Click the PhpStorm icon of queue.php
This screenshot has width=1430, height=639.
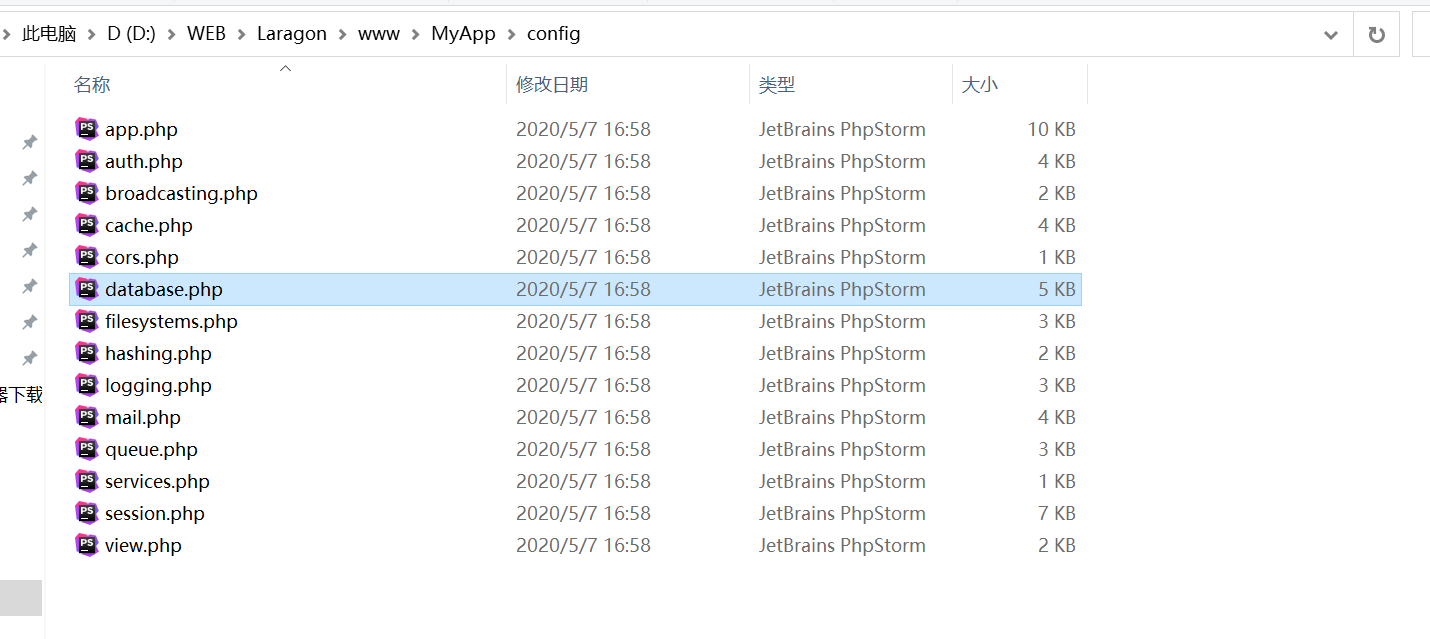[87, 448]
